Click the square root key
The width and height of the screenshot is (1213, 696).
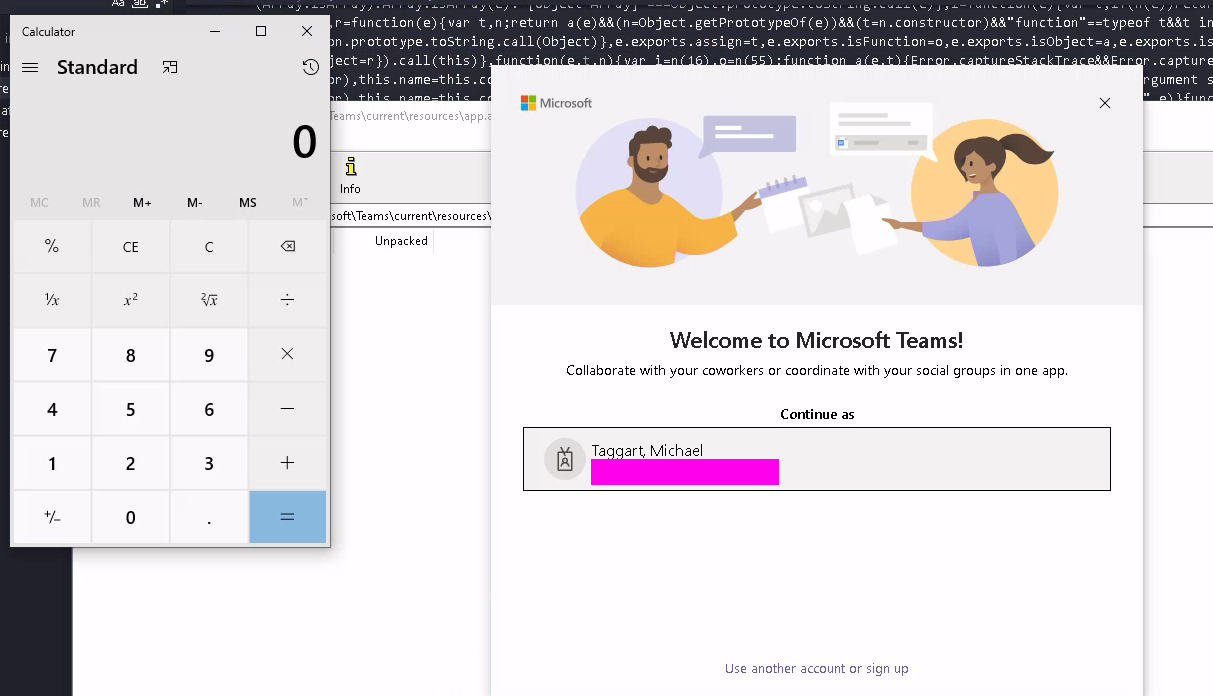pyautogui.click(x=209, y=300)
